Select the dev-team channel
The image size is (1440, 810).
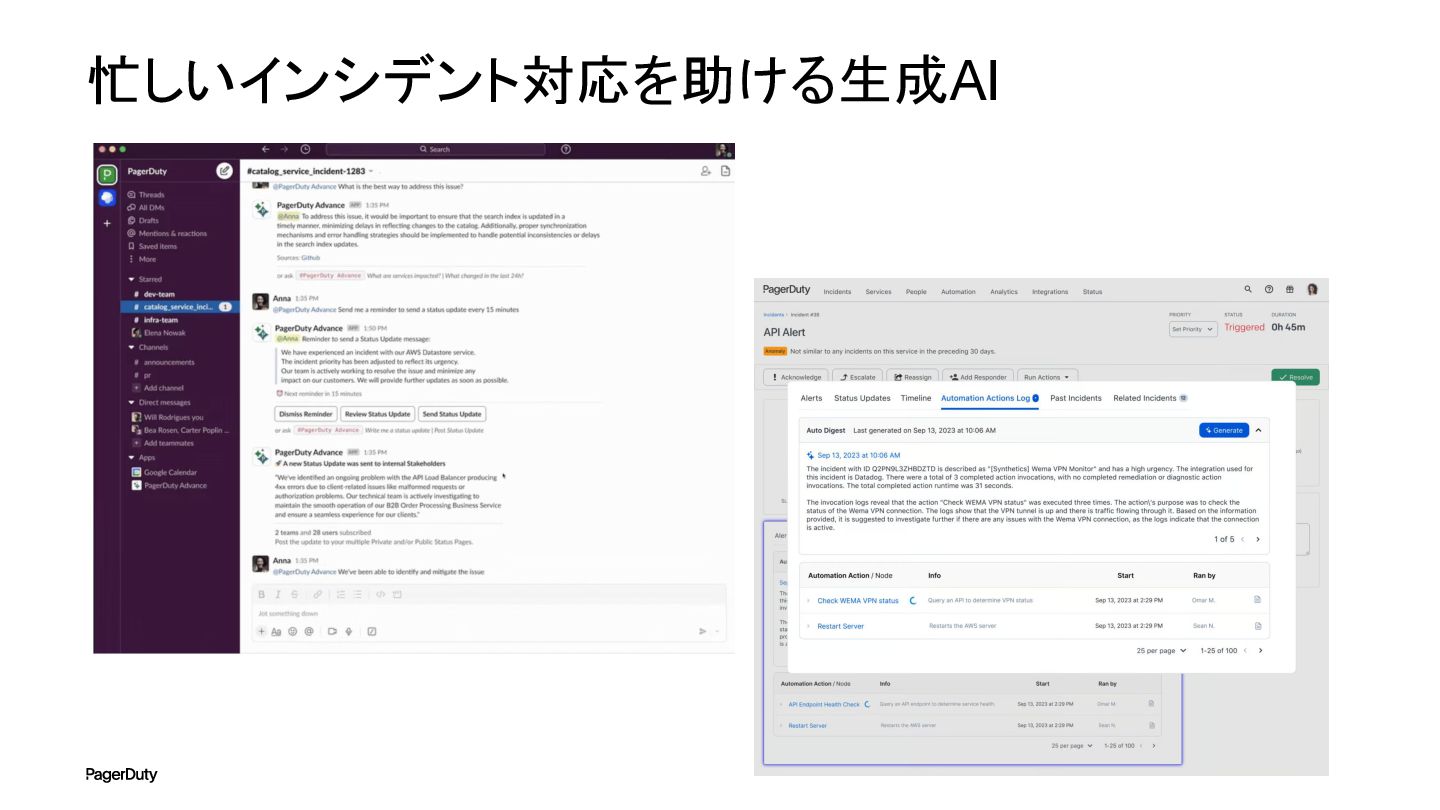158,294
